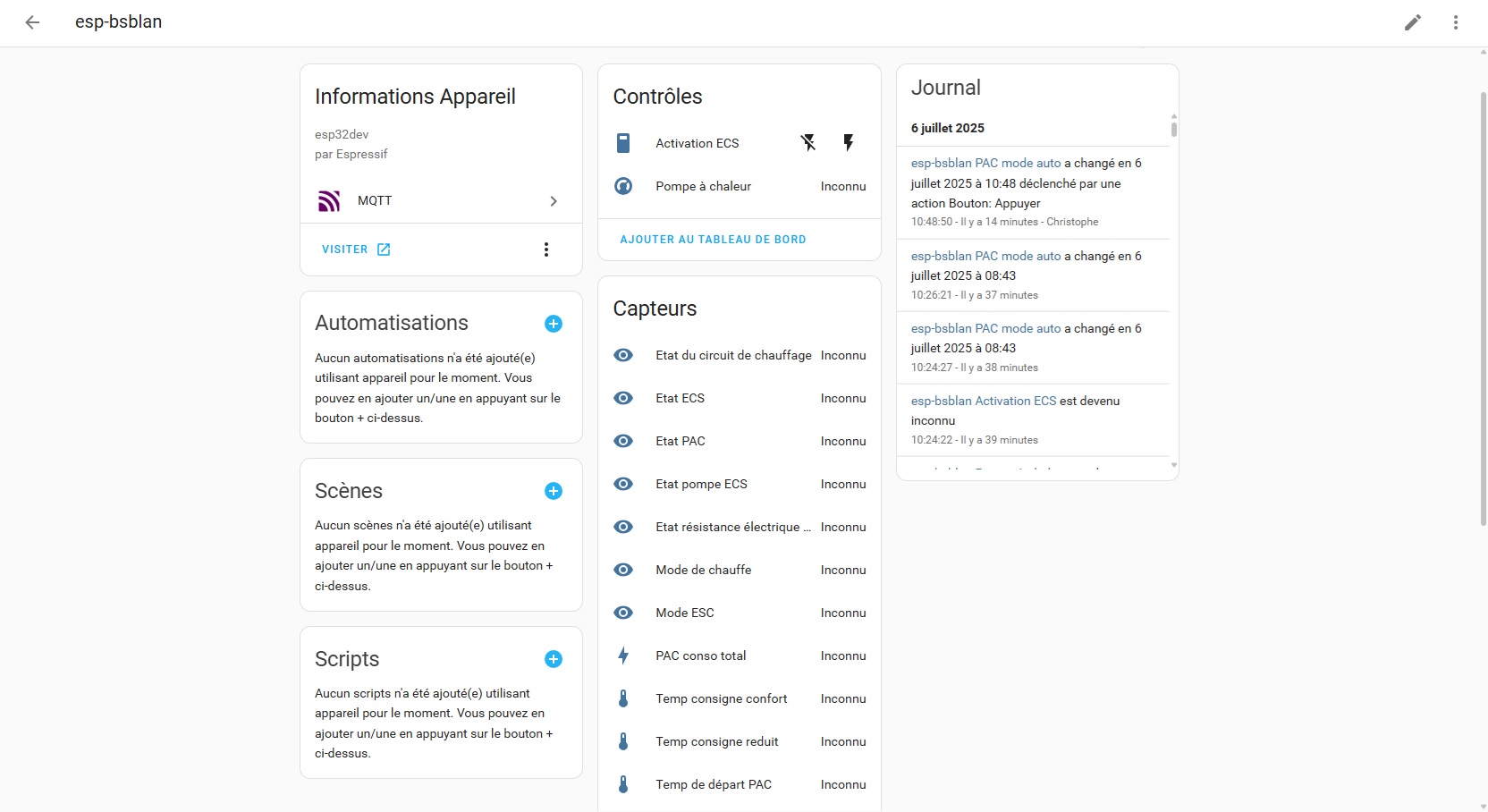Turn on Activation ECS with flash icon
1488x812 pixels.
coord(849,143)
